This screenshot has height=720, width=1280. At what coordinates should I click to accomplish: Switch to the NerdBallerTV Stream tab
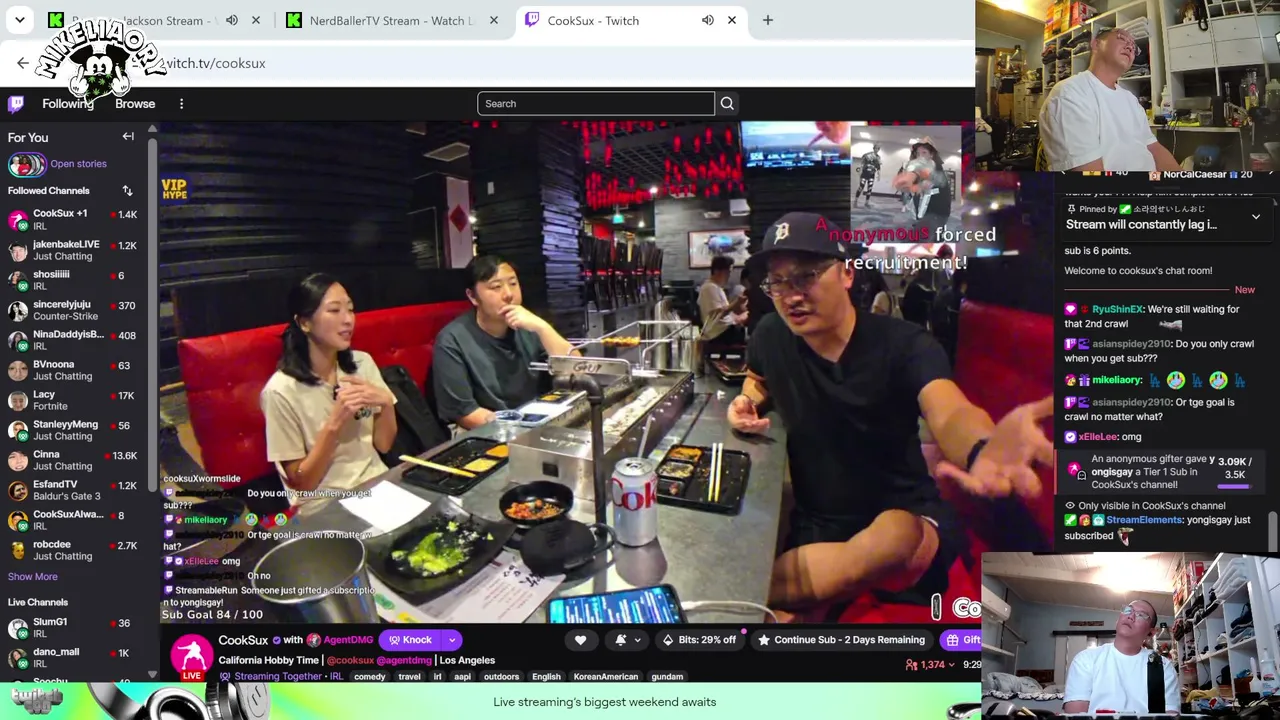pos(391,20)
